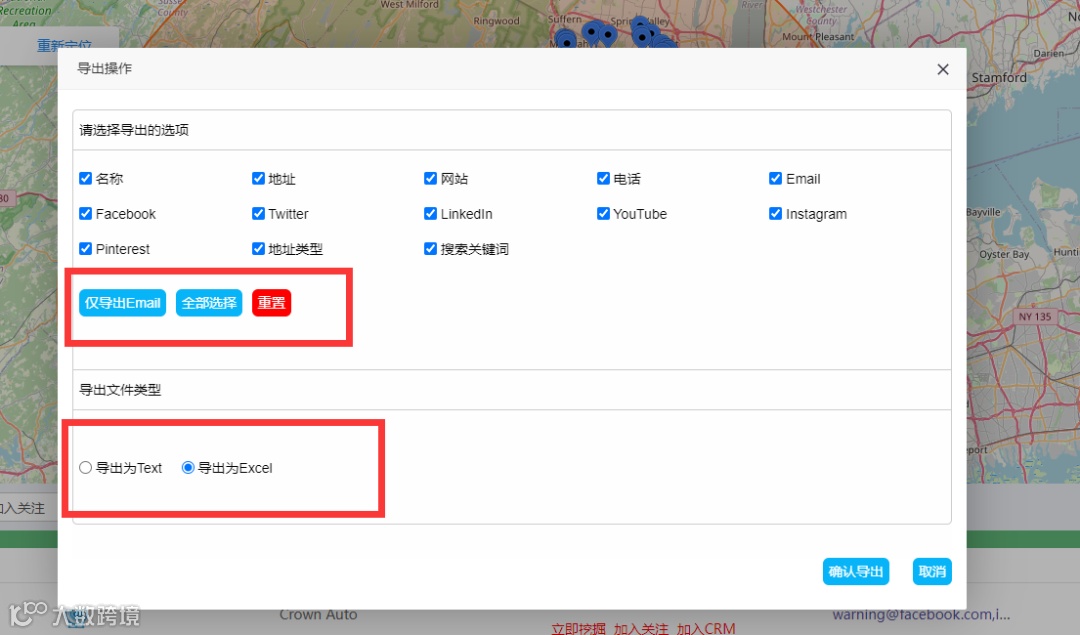
Task: Click the Oyster Bay map label
Action: coord(1004,254)
